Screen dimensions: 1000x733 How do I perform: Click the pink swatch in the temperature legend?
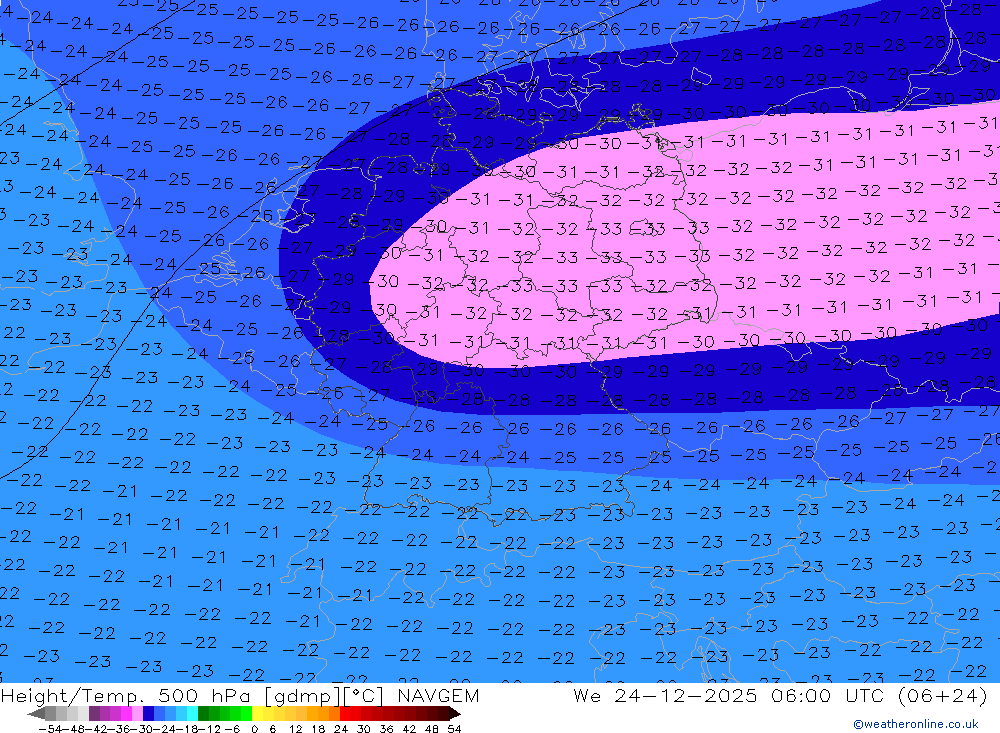click(x=137, y=713)
